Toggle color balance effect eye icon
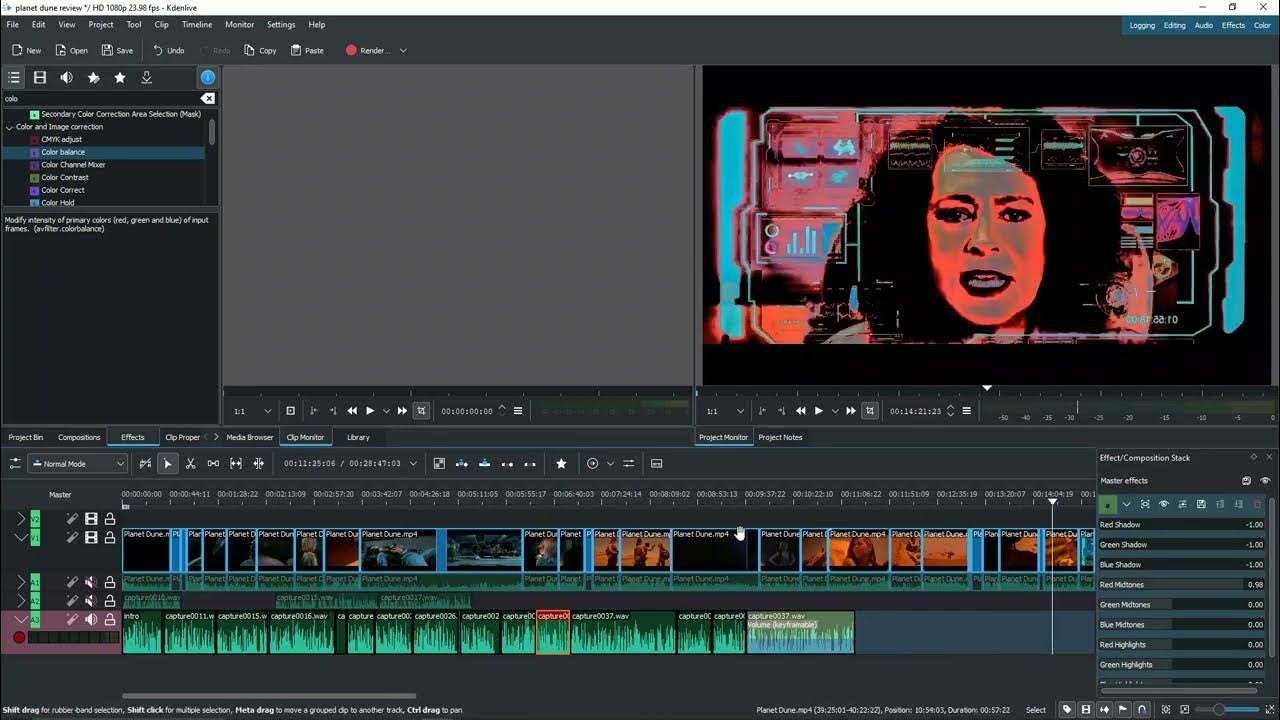Viewport: 1280px width, 720px height. tap(1164, 505)
